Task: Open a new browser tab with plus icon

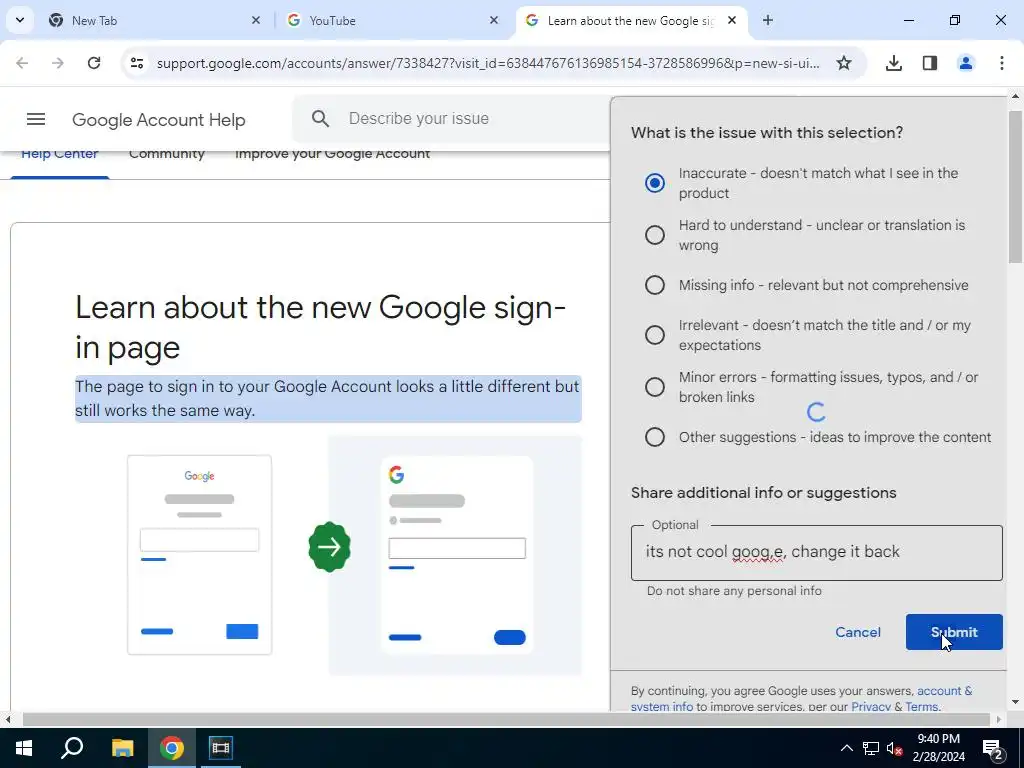Action: [x=768, y=20]
